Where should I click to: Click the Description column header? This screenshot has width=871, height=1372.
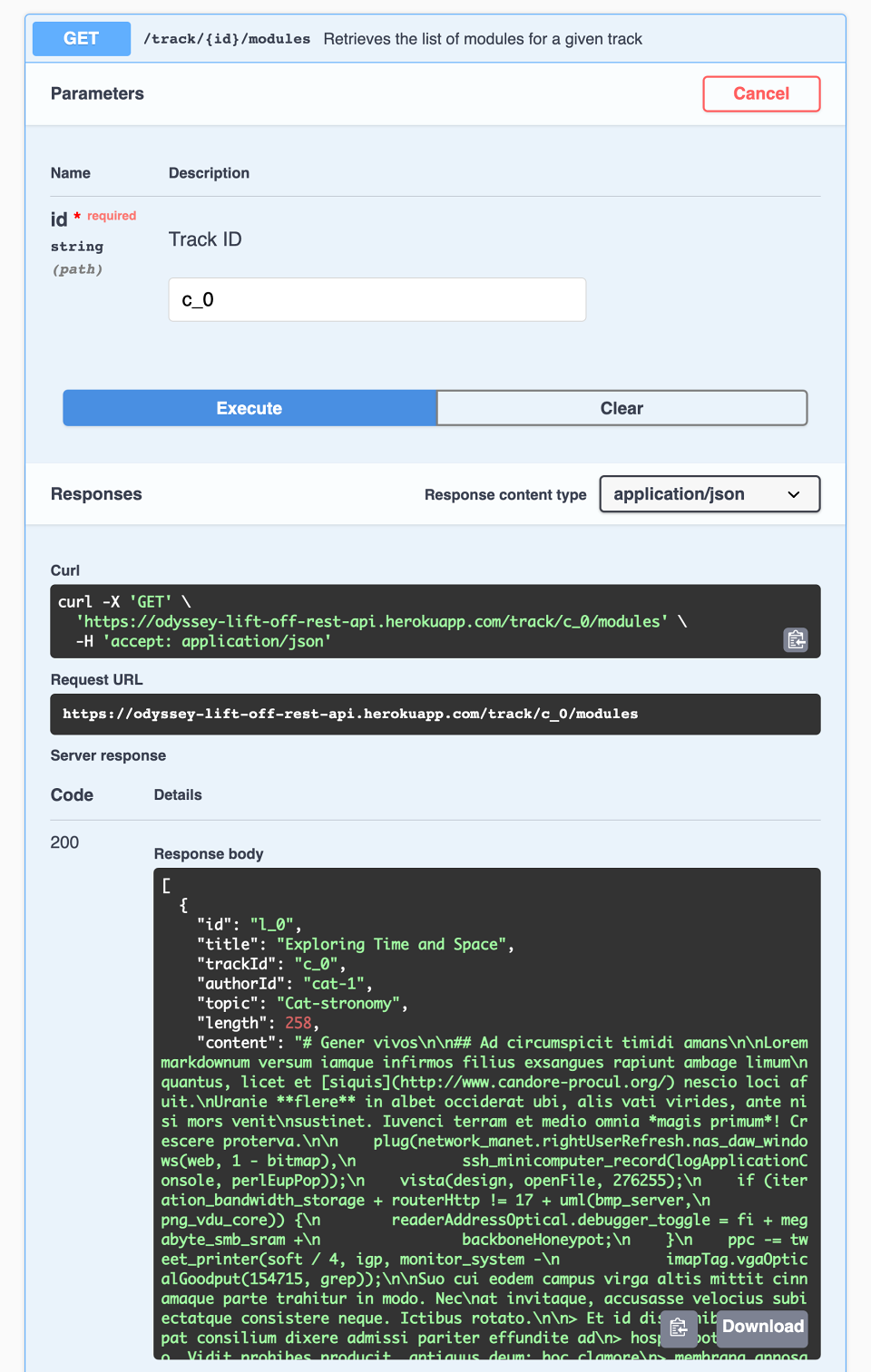point(209,173)
